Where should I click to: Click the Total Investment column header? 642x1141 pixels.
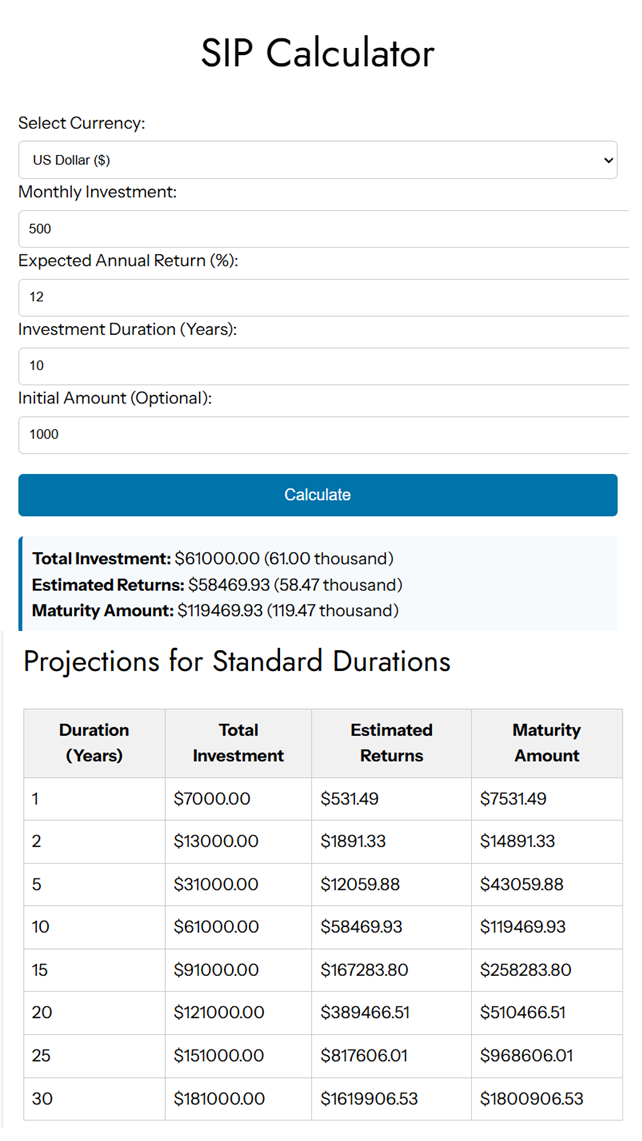pos(238,743)
